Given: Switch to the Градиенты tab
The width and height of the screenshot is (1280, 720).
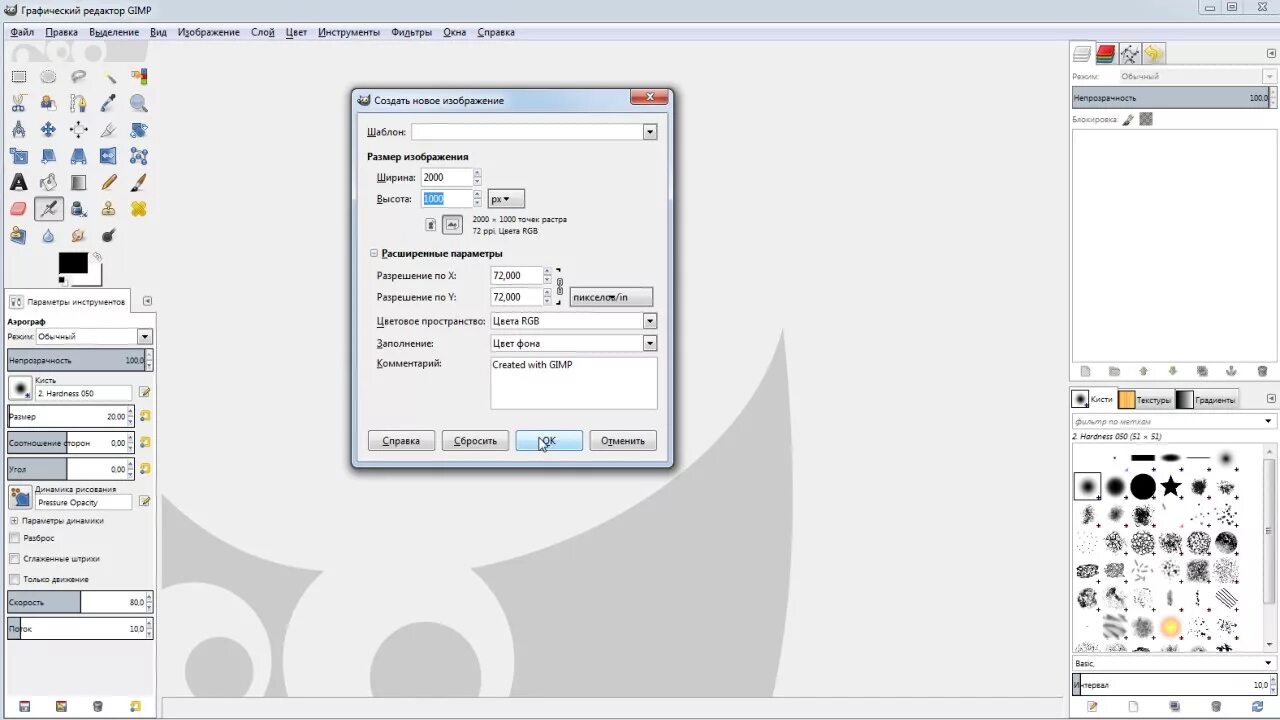Looking at the screenshot, I should 1206,399.
